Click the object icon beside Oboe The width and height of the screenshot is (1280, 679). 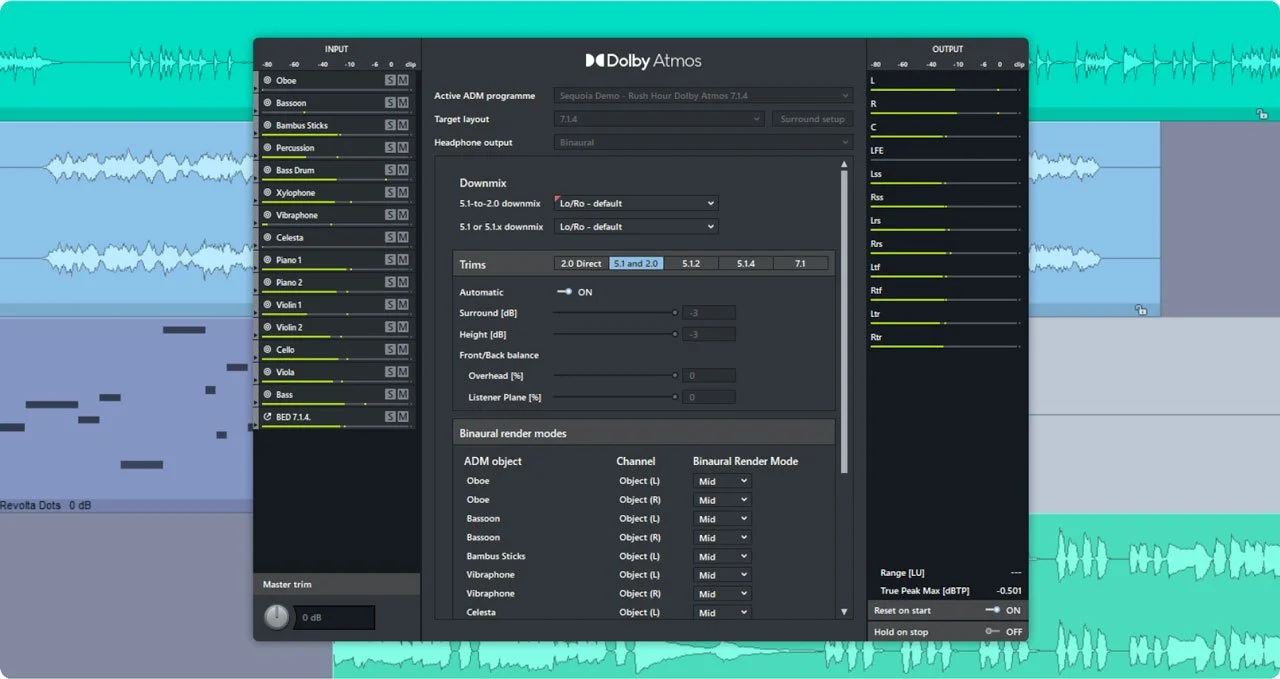point(267,80)
